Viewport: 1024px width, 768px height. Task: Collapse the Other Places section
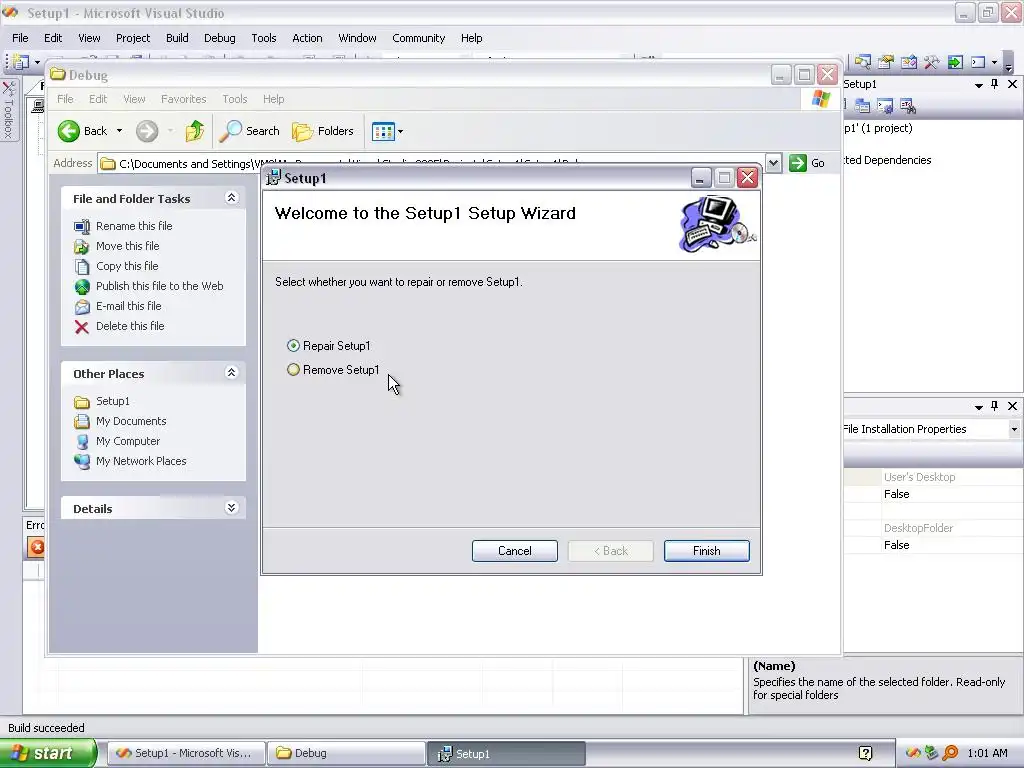231,373
